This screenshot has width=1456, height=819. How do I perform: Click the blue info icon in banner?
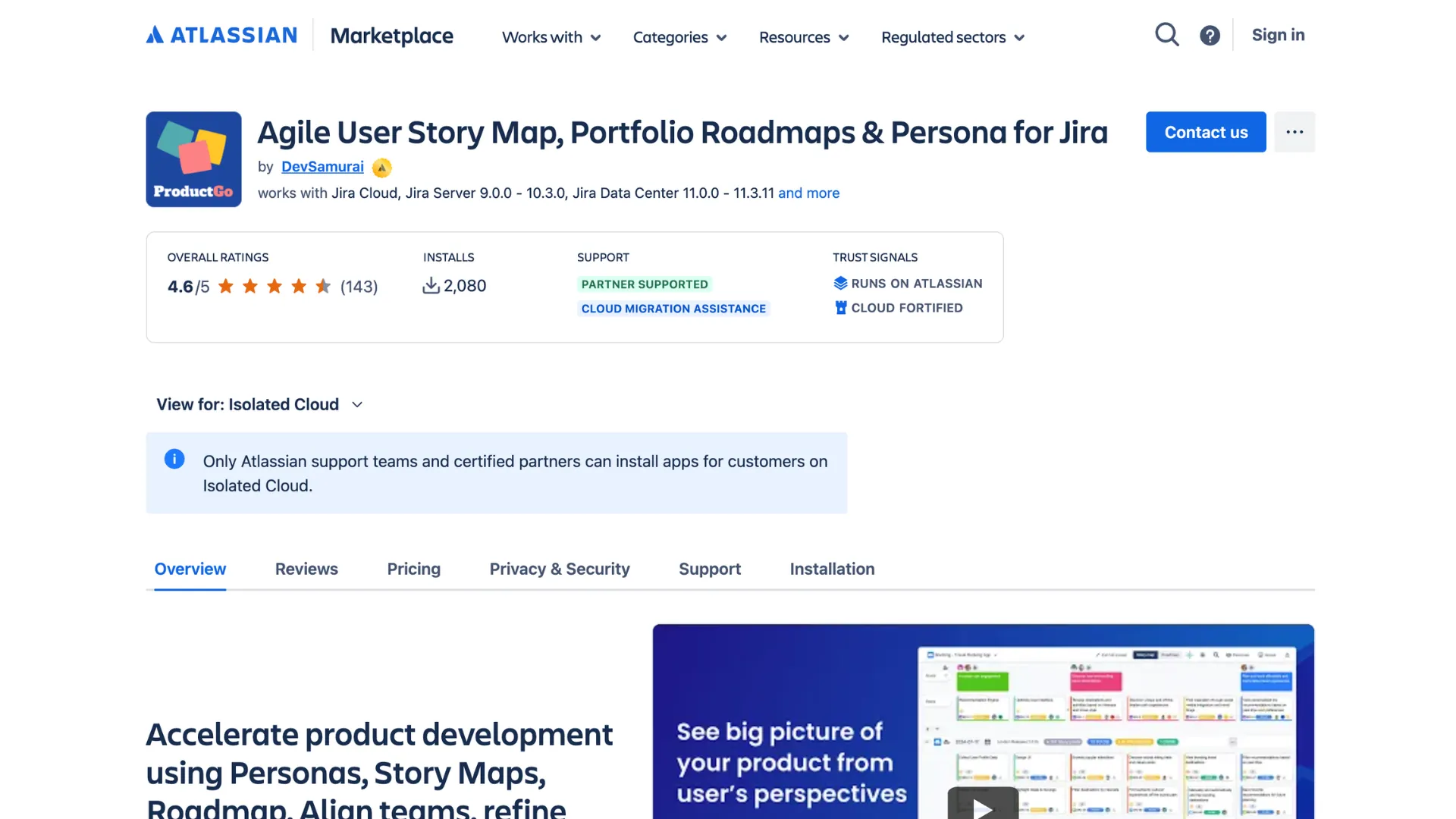[x=174, y=459]
